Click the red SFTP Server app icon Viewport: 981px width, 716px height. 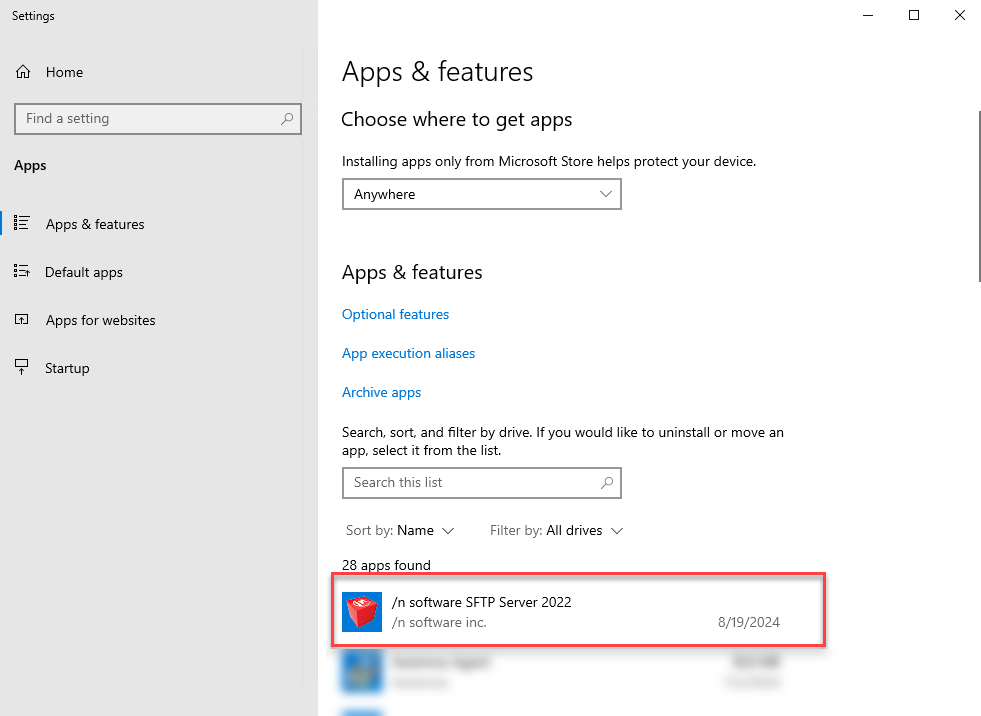pyautogui.click(x=361, y=612)
